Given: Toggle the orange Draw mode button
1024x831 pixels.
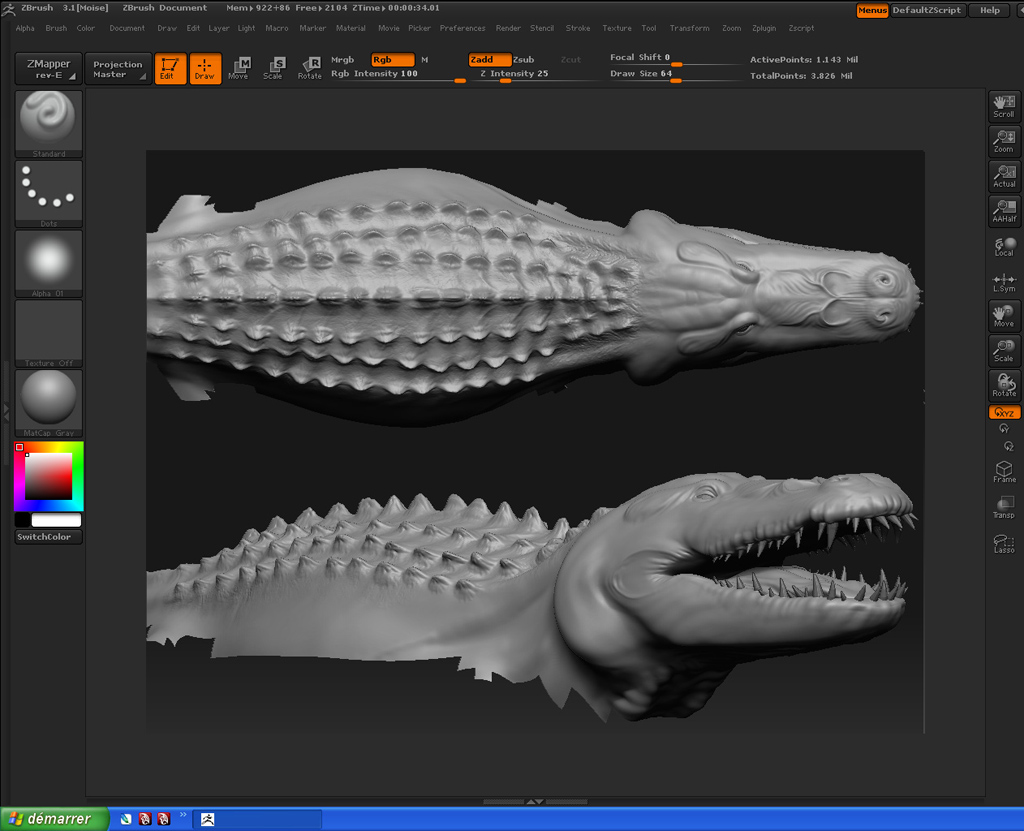Looking at the screenshot, I should 205,69.
